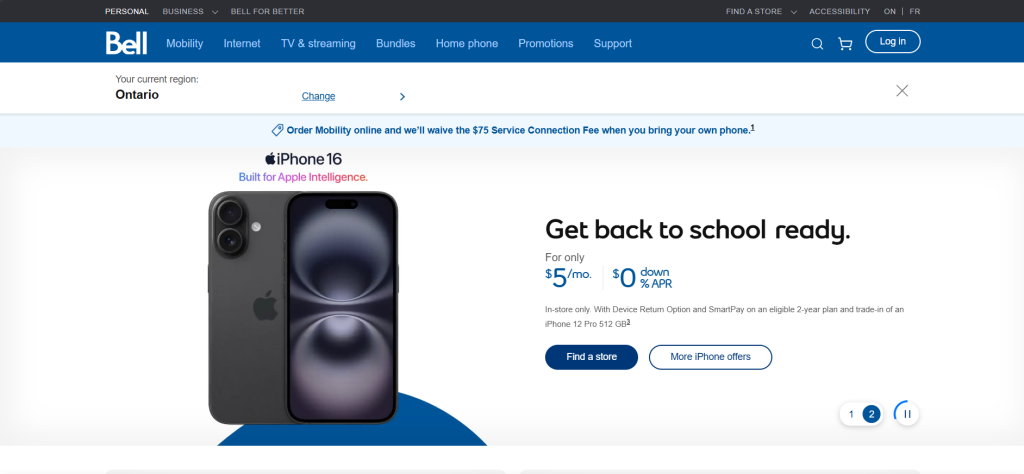The height and width of the screenshot is (474, 1024).
Task: Click the iPhone 16 product image
Action: [x=303, y=308]
